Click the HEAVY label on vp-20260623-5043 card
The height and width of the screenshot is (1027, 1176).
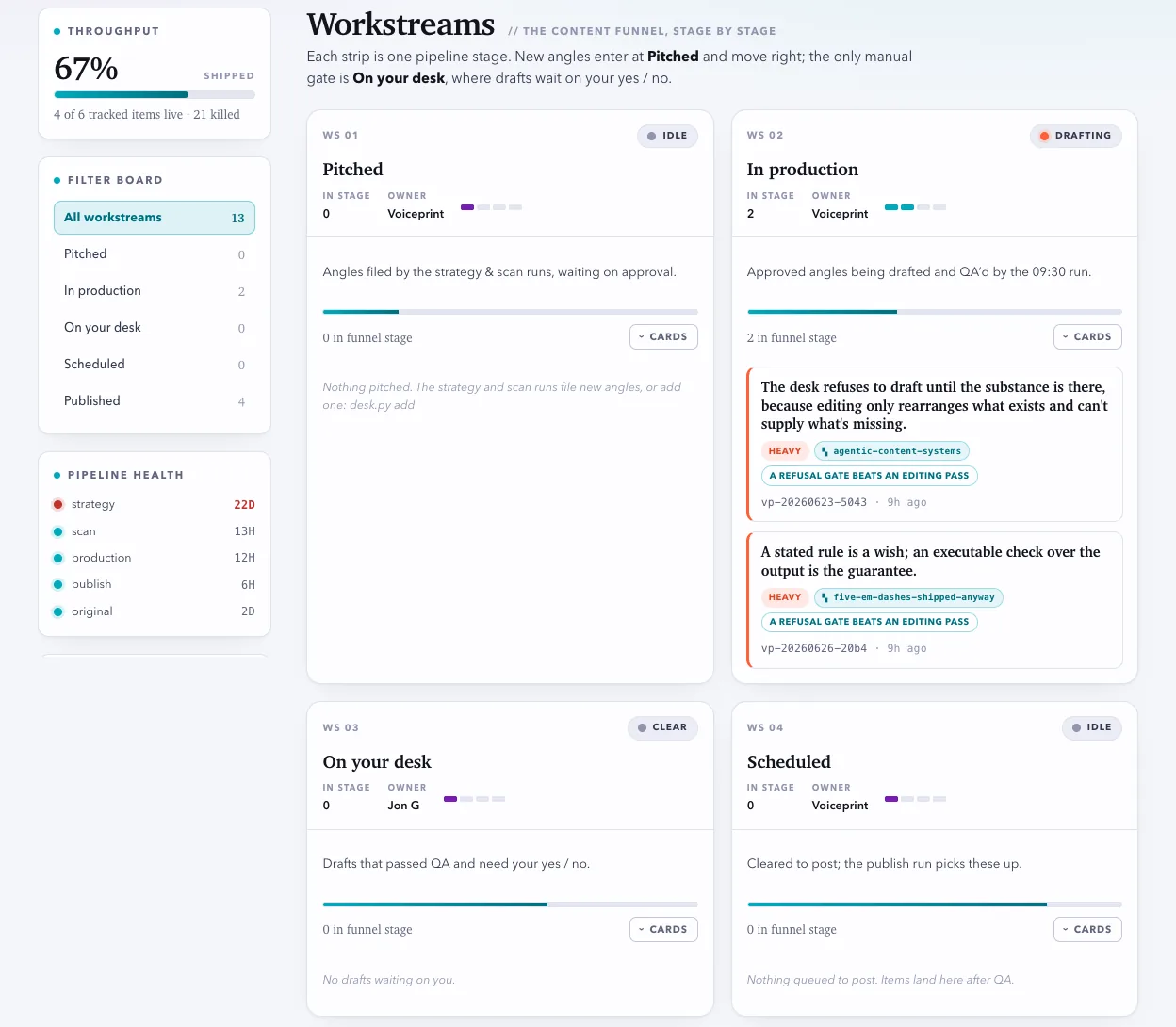[785, 451]
